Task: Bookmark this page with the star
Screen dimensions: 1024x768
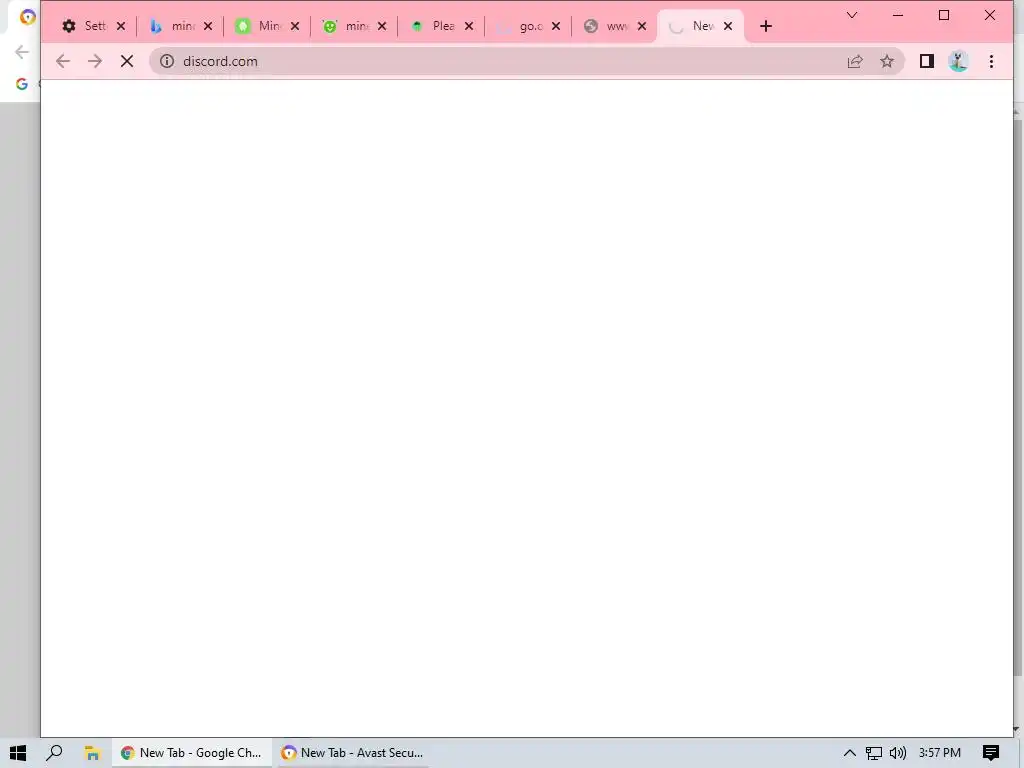Action: [886, 61]
